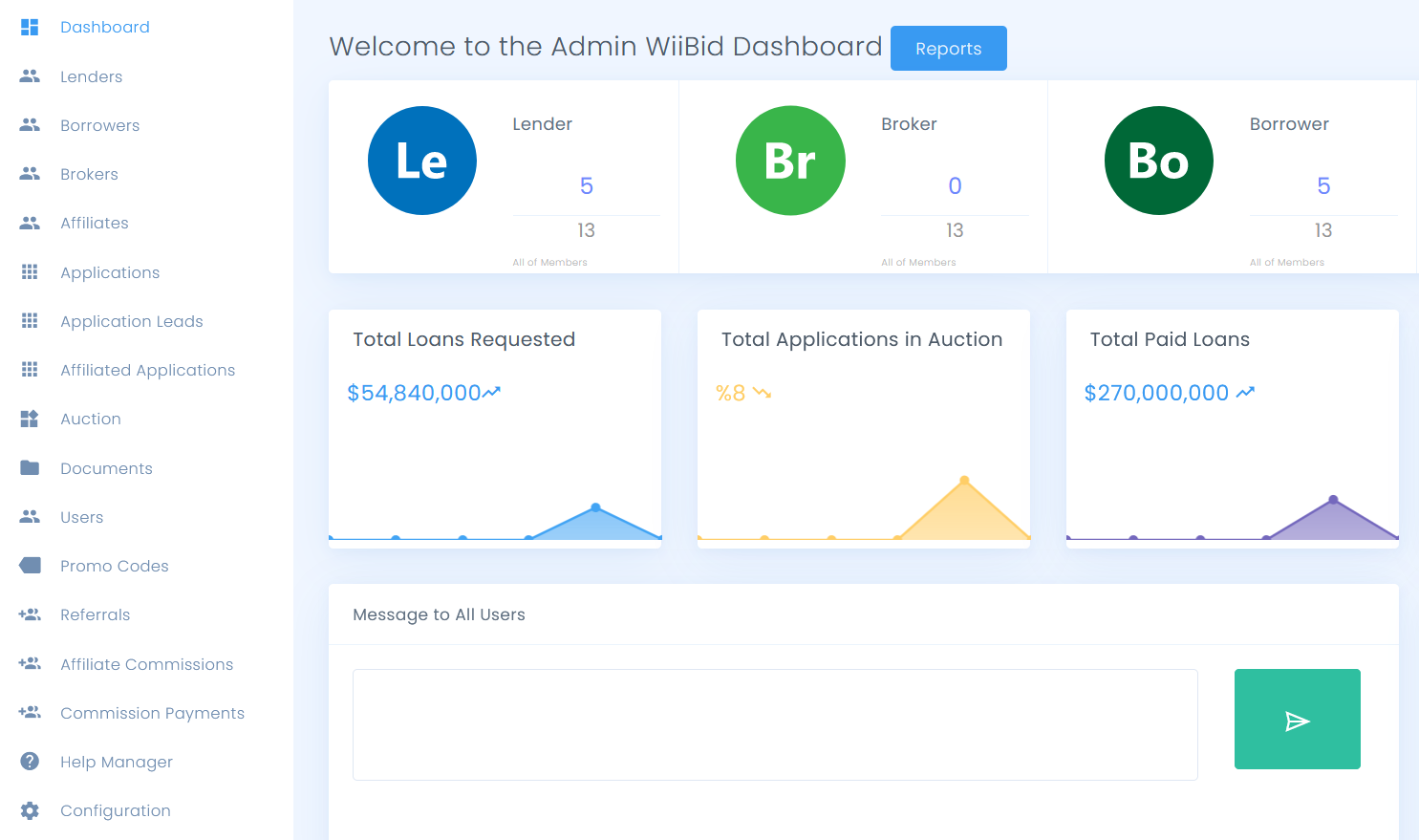Click the Message to All Users text box
This screenshot has height=840, width=1419.
(x=774, y=724)
